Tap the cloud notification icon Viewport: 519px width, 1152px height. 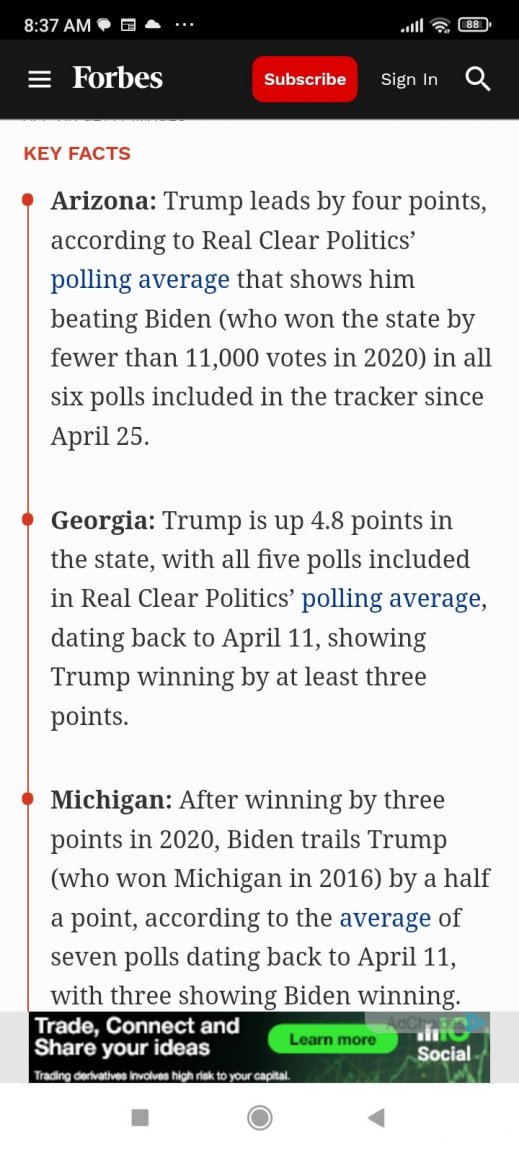(x=152, y=25)
